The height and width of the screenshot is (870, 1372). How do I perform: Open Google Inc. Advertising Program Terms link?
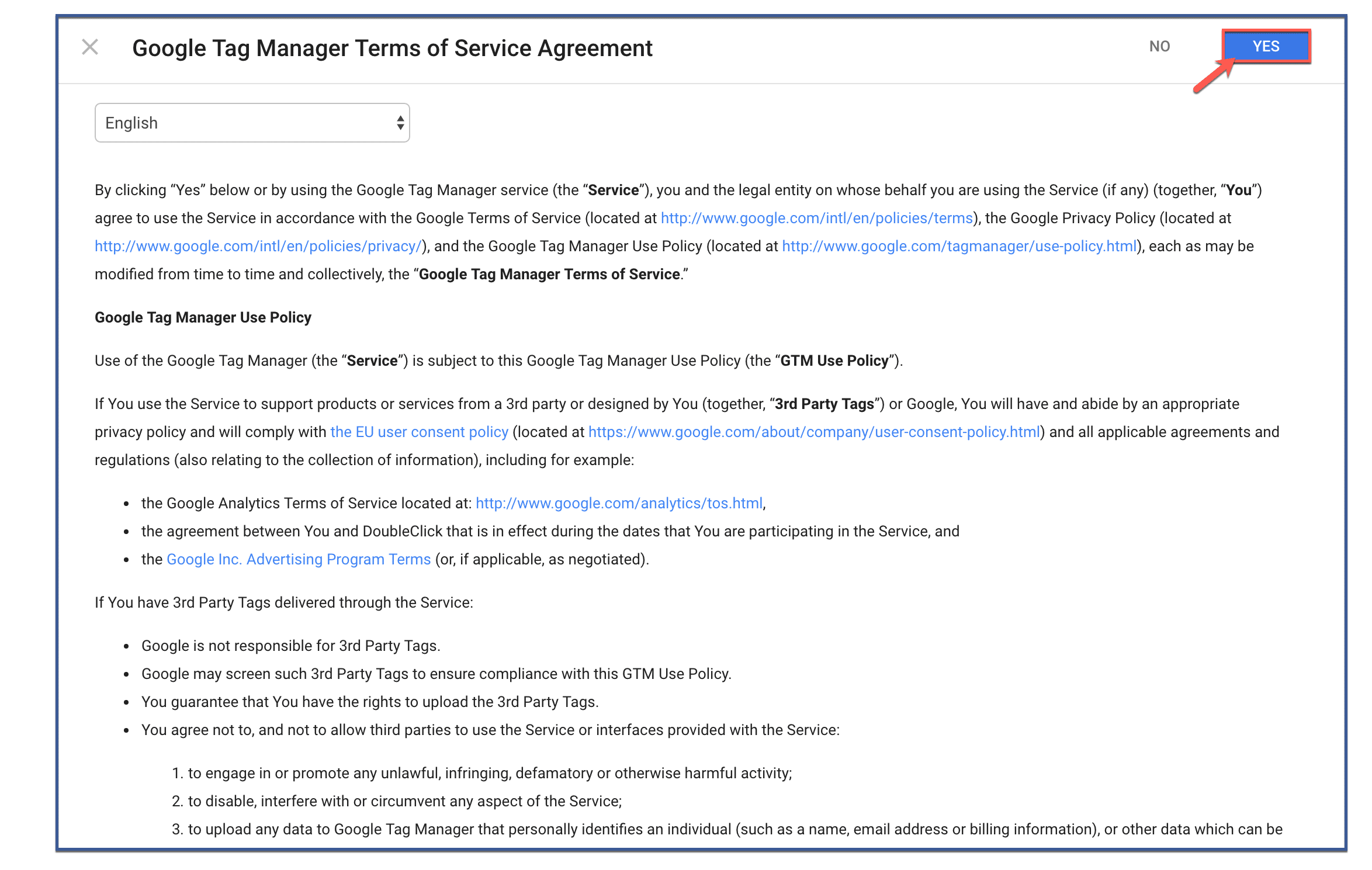coord(299,559)
